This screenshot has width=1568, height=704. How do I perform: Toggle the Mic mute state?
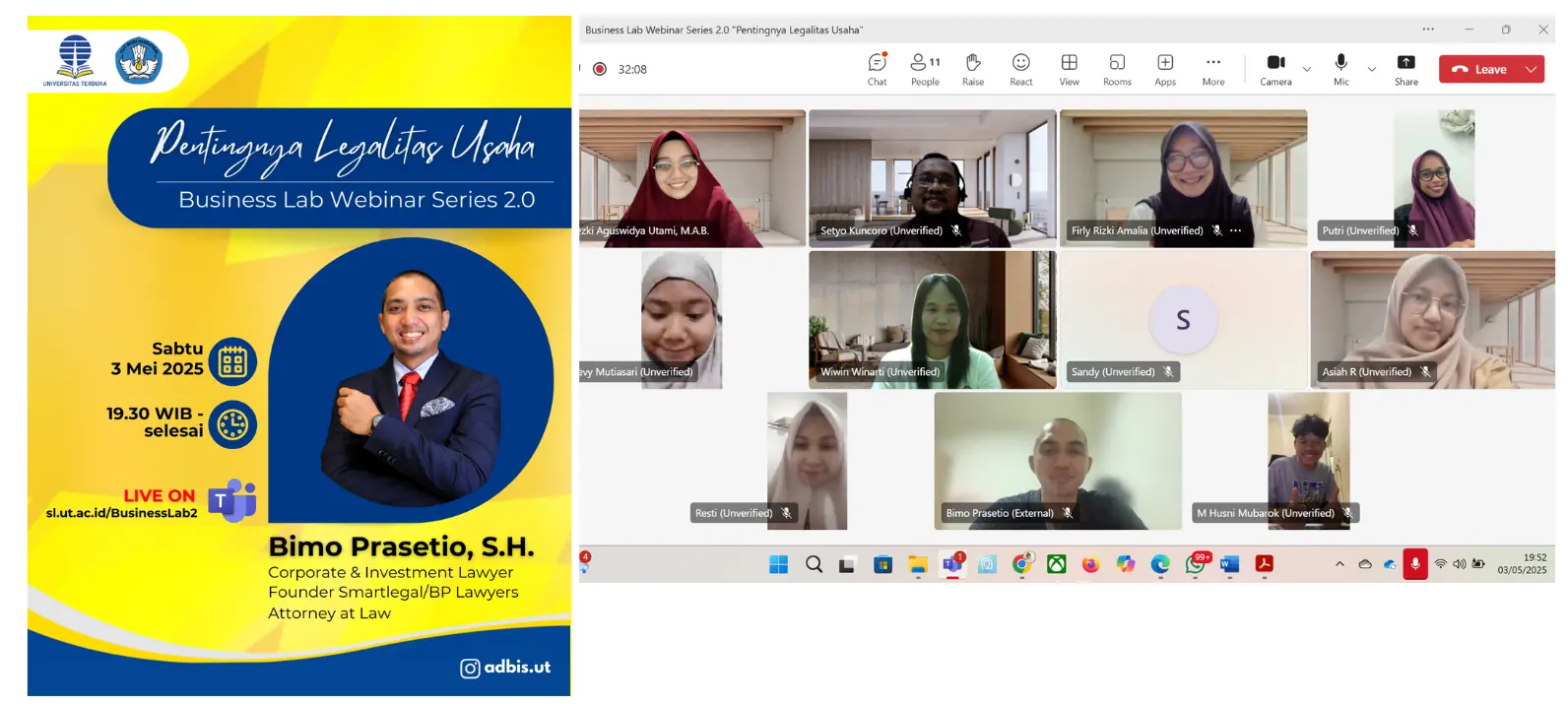pyautogui.click(x=1340, y=69)
